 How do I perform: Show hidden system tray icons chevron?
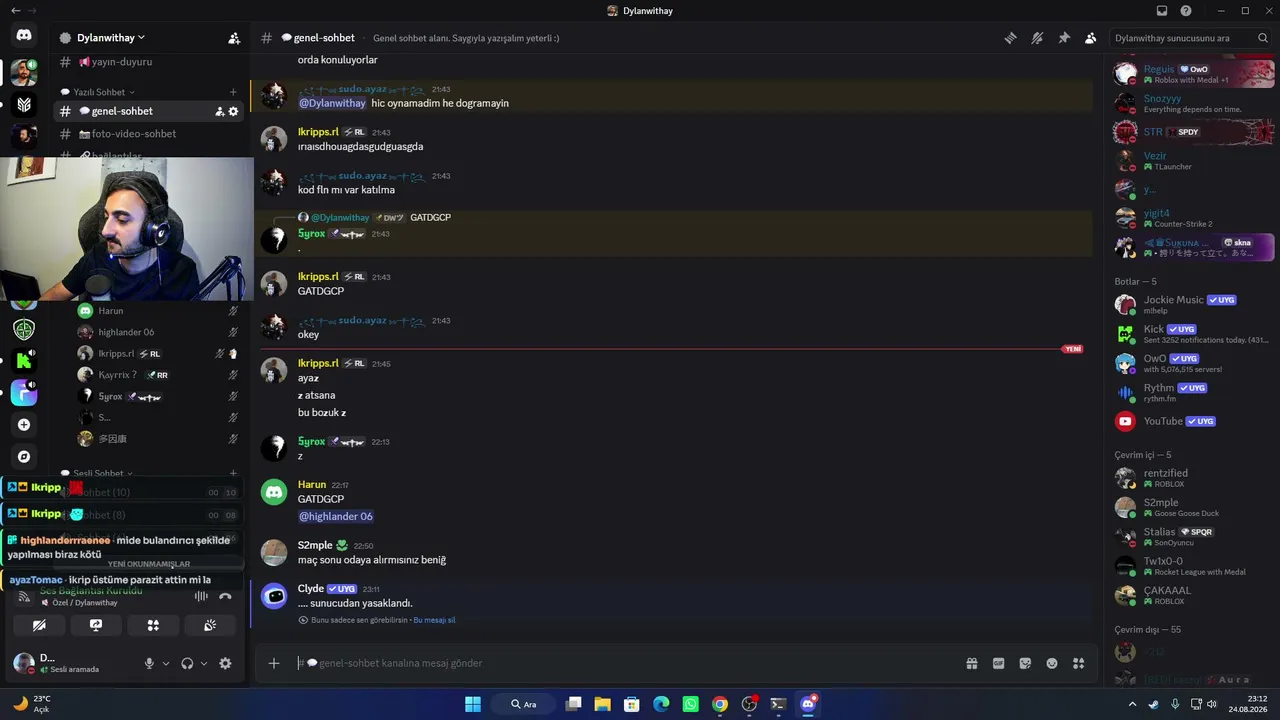pos(1132,704)
